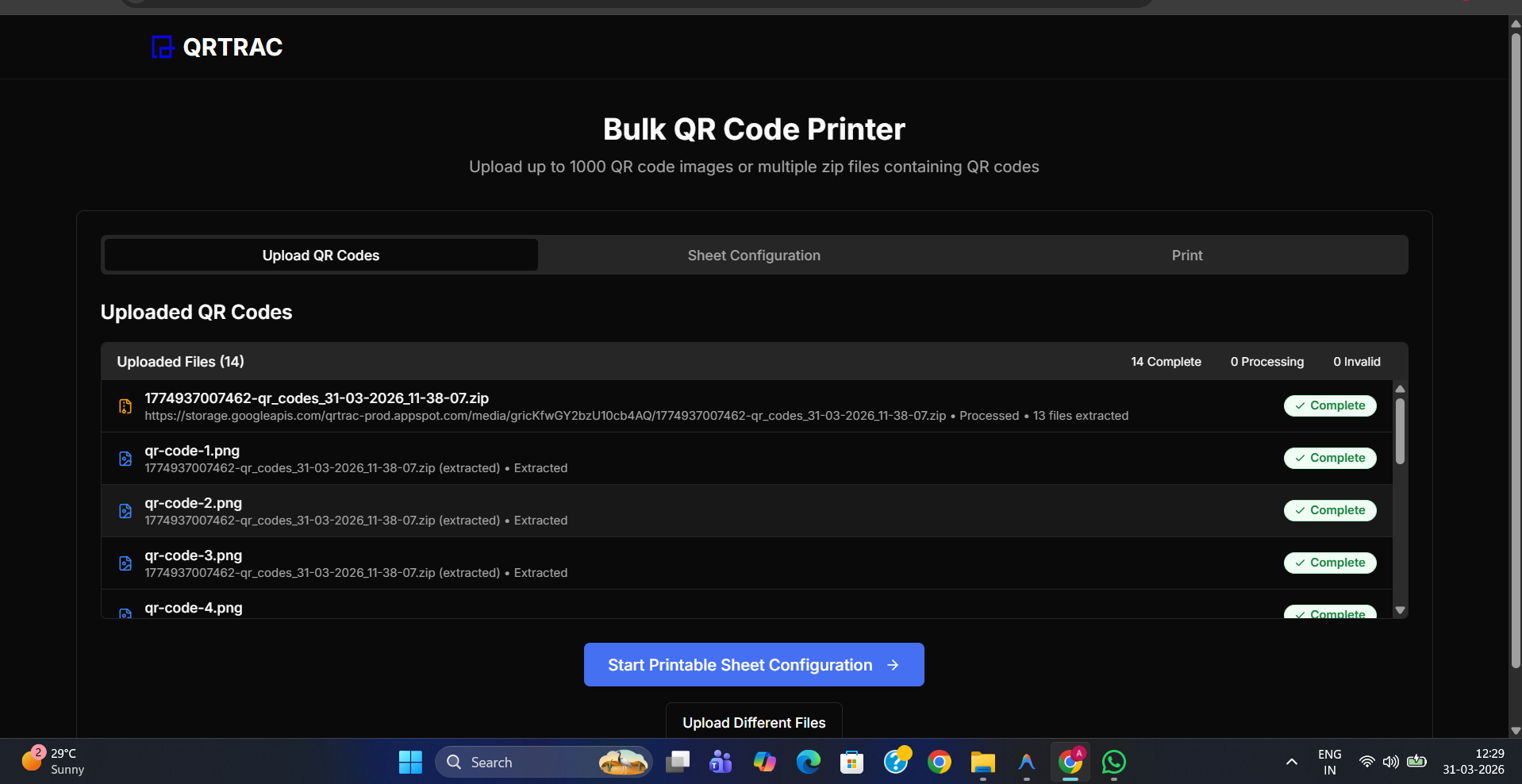Click the image file icon beside qr-code-2.png
This screenshot has height=784, width=1522.
[x=125, y=511]
